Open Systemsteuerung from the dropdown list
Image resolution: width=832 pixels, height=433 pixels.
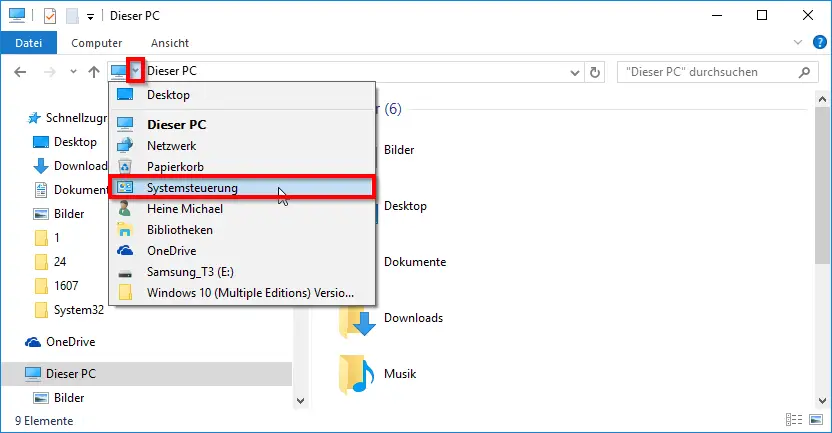pyautogui.click(x=242, y=188)
